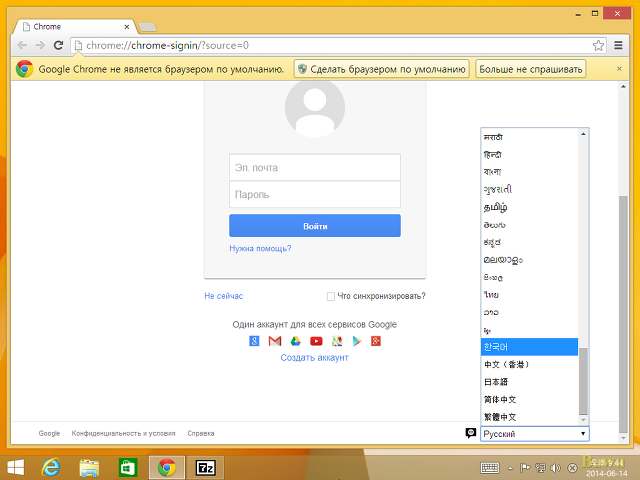Choose 繁體中文 in the language list
Screen dimensions: 640x480
pos(529,417)
